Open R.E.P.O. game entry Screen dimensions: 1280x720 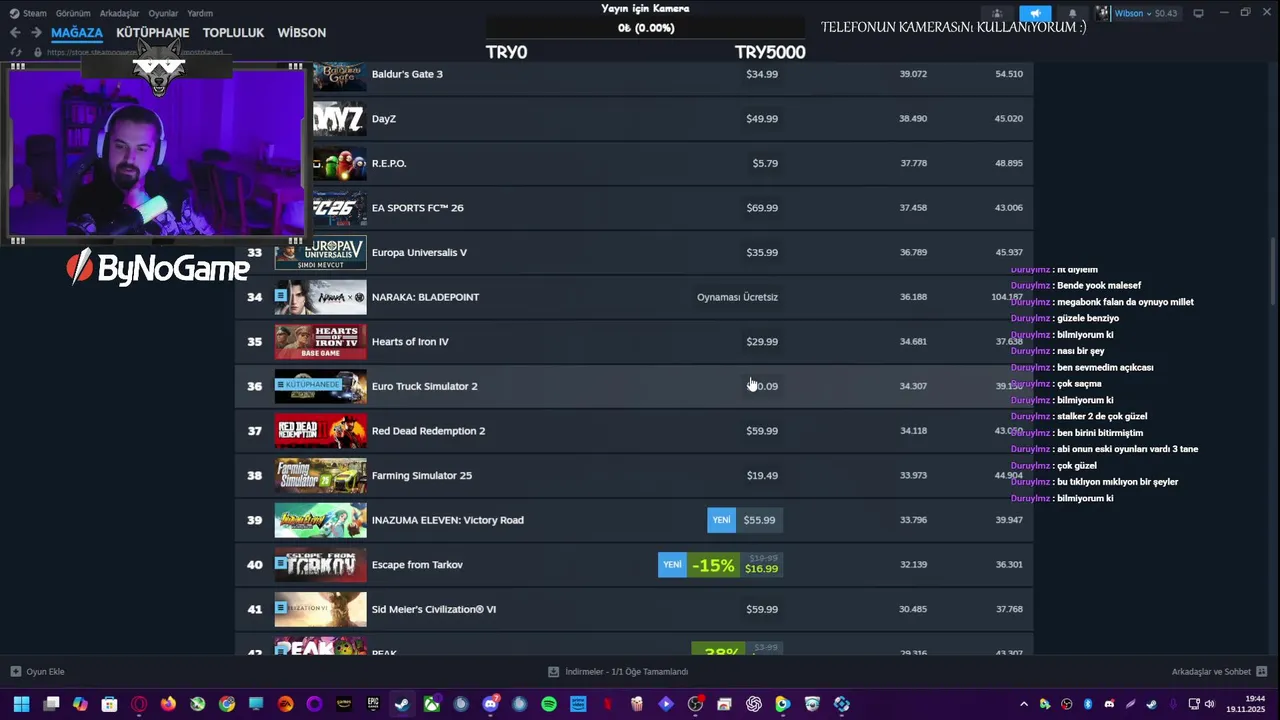(633, 163)
